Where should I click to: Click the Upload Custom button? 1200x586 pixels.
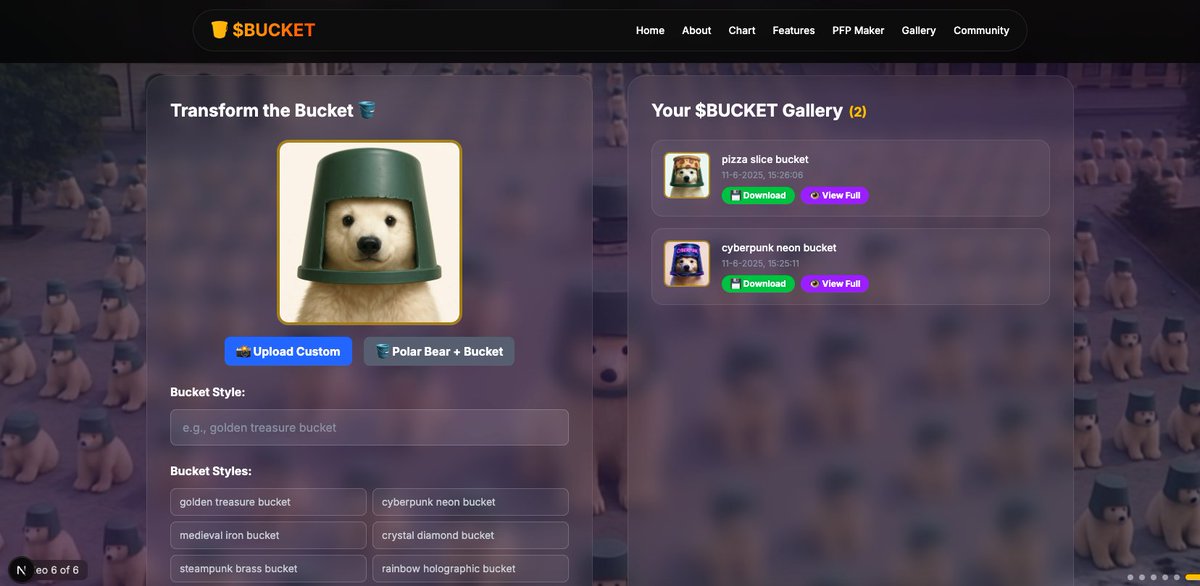pyautogui.click(x=288, y=351)
